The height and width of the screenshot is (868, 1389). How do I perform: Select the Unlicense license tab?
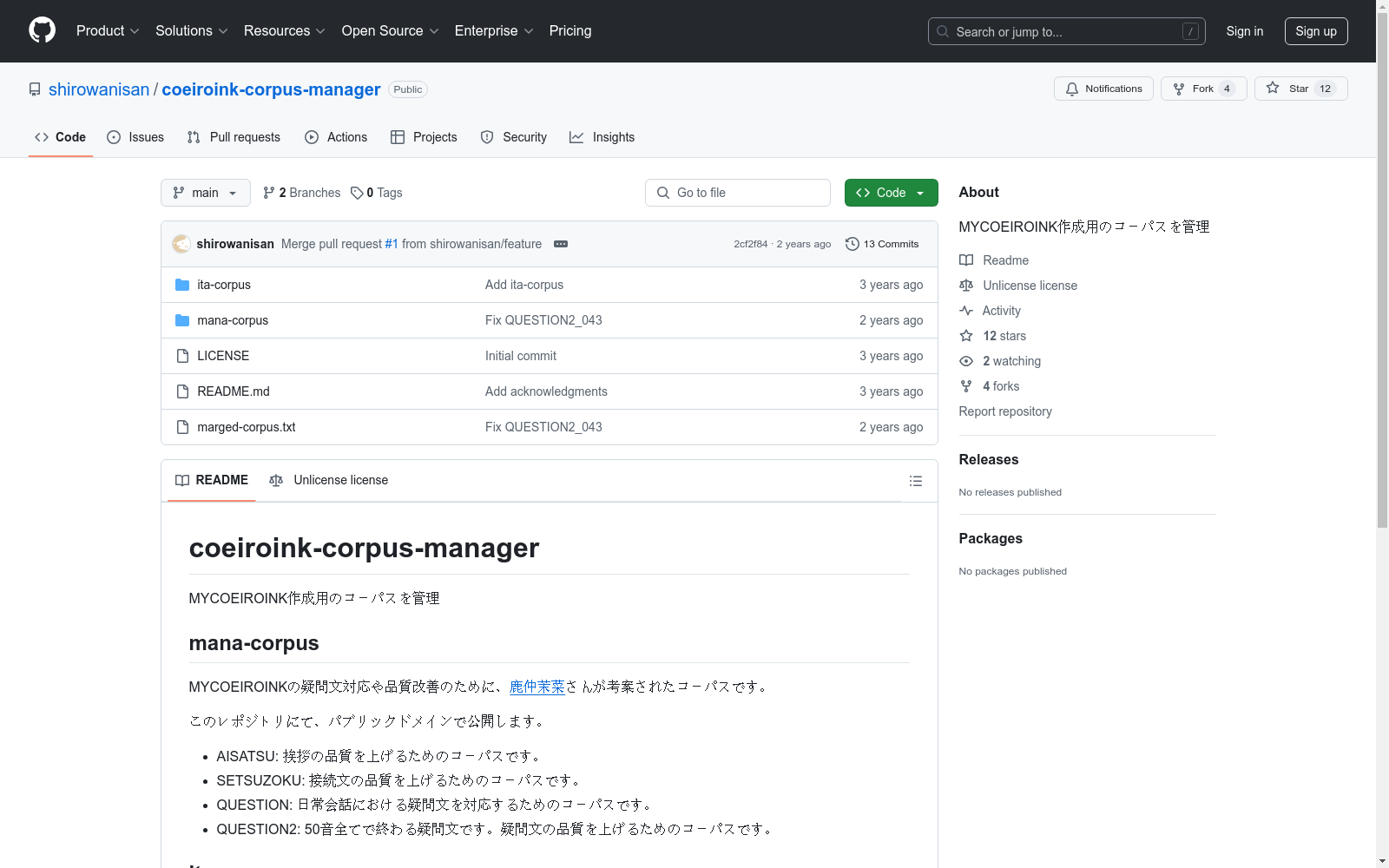(329, 480)
